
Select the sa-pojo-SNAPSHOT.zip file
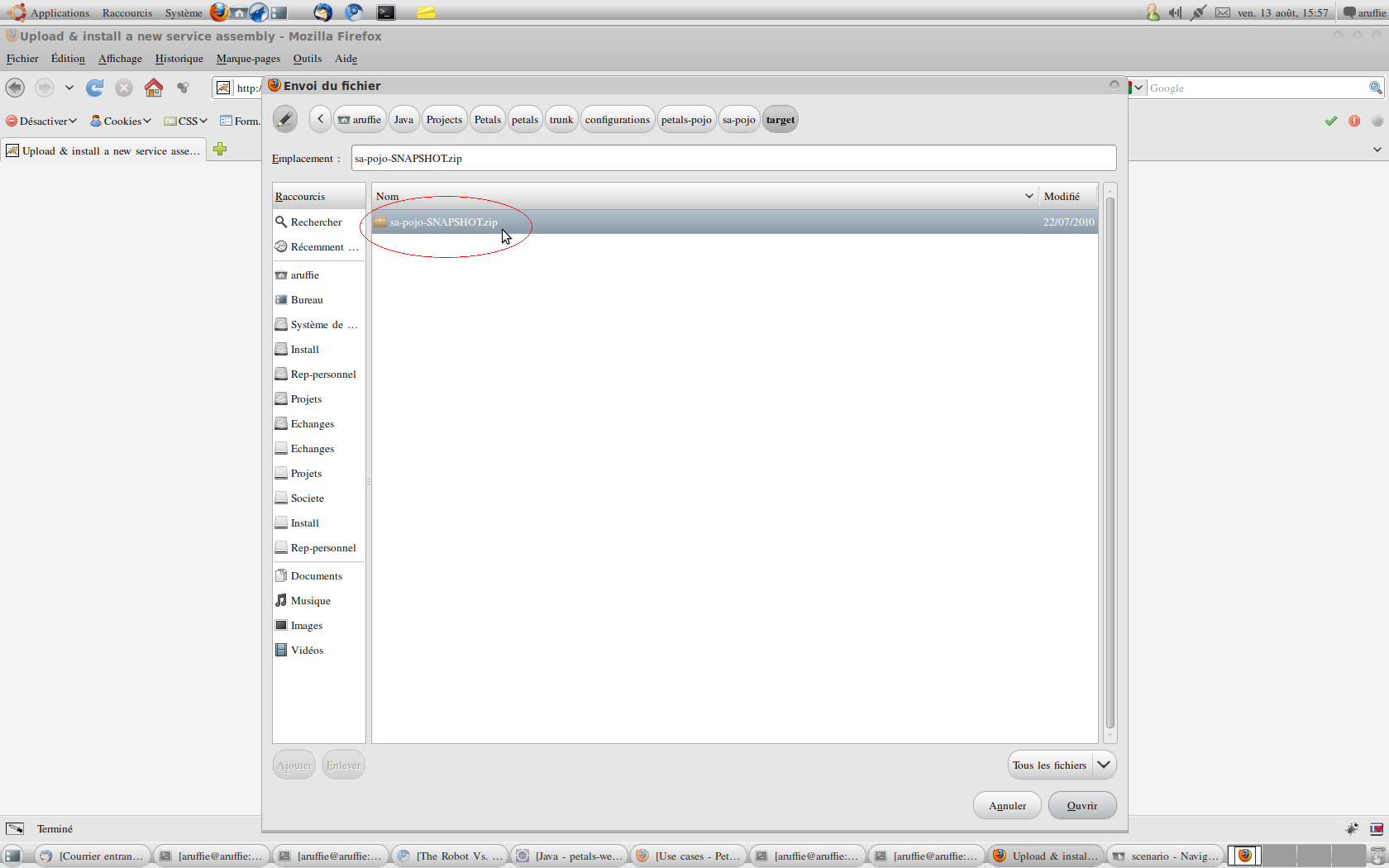[444, 222]
